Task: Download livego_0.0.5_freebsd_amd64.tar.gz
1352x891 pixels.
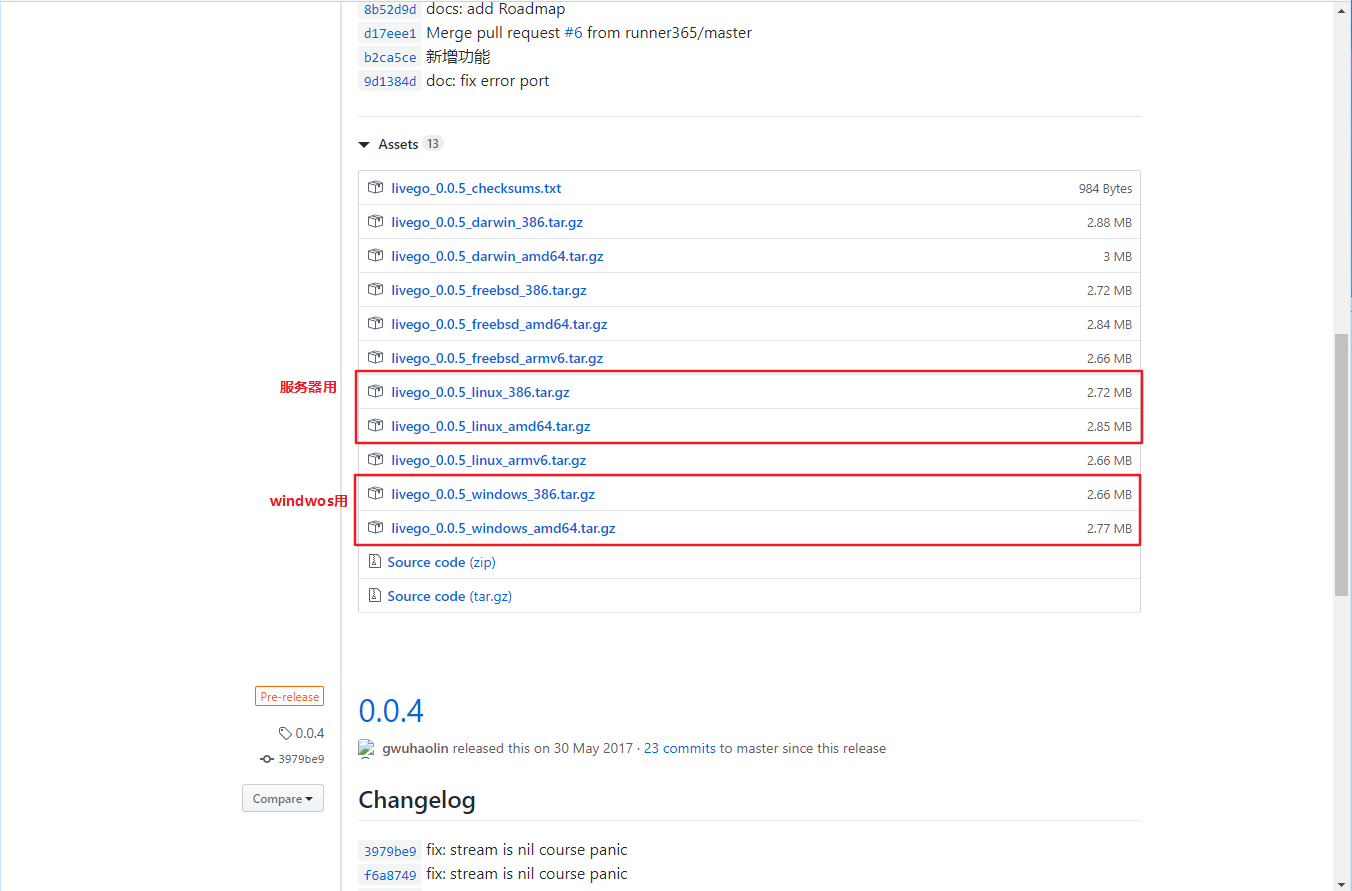Action: coord(499,324)
